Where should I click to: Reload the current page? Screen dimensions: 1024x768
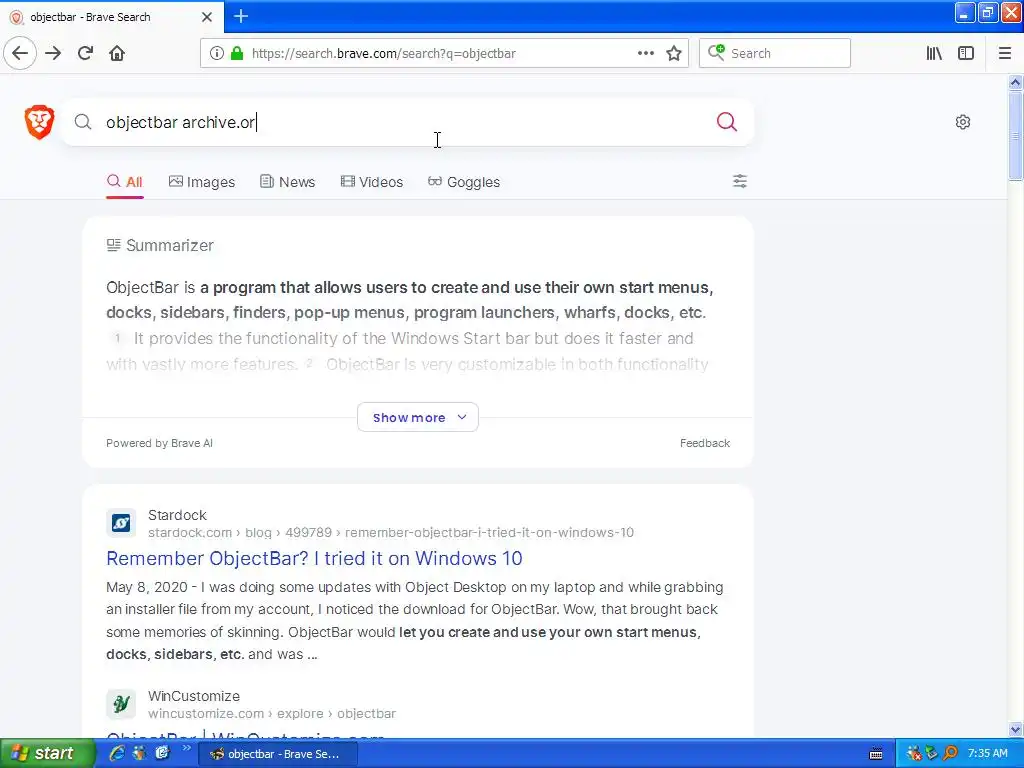point(85,53)
